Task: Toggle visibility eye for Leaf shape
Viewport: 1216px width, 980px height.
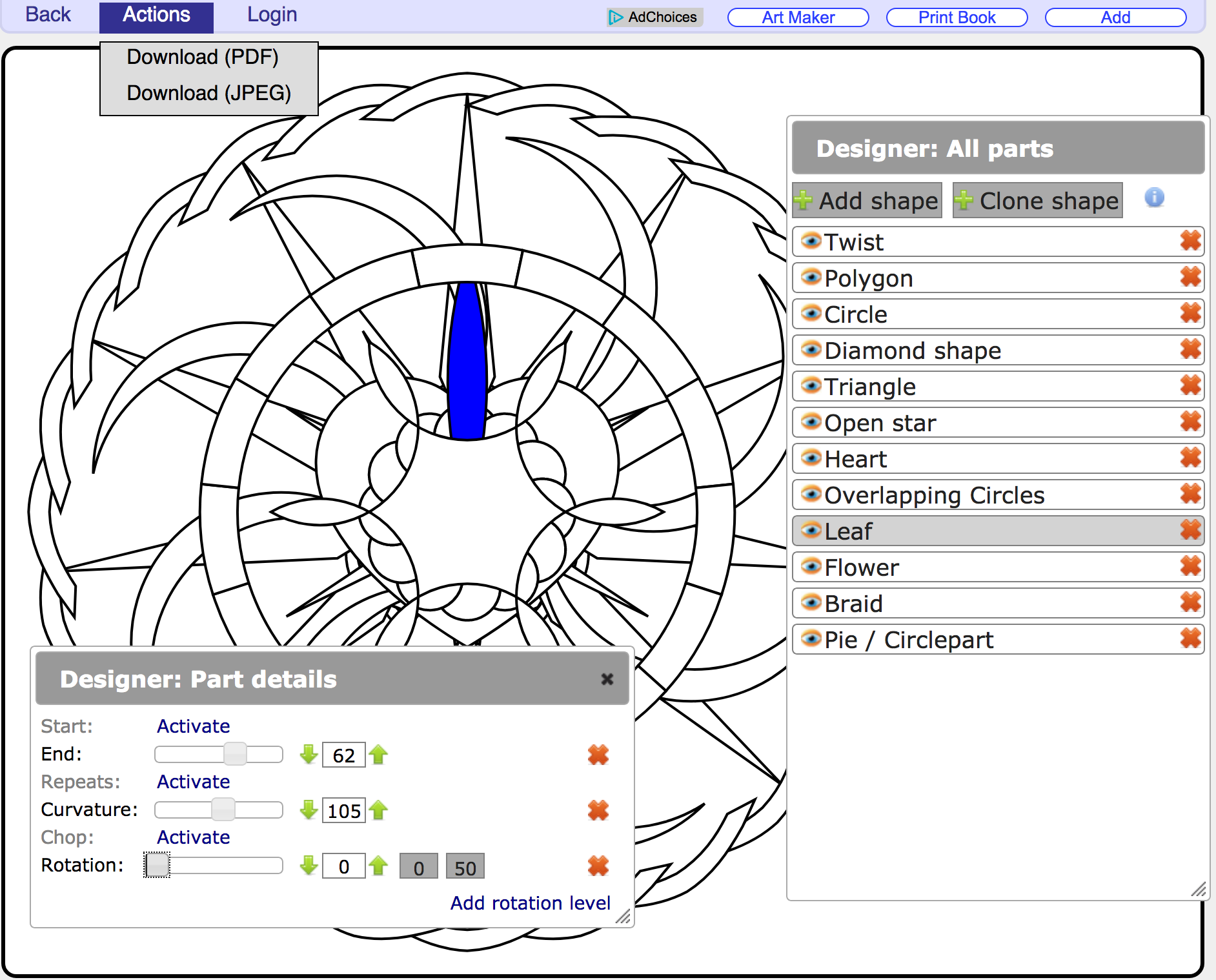Action: (811, 530)
